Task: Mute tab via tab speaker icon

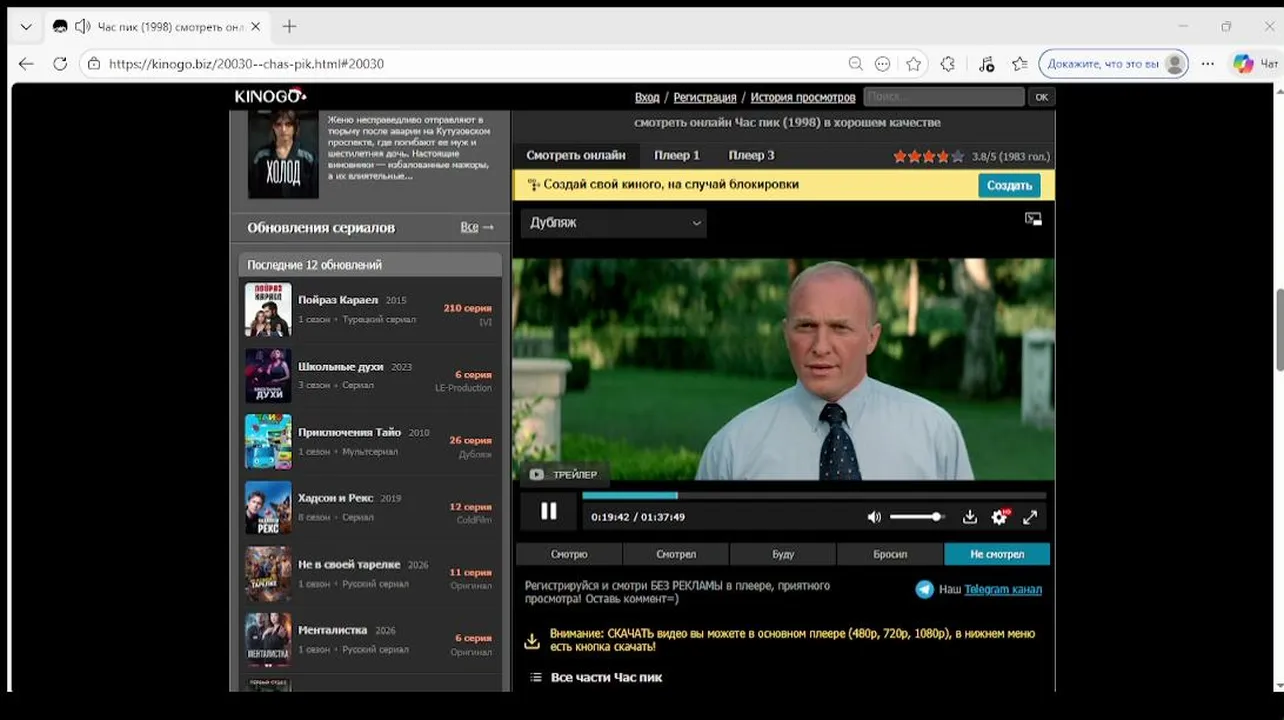Action: pyautogui.click(x=82, y=26)
